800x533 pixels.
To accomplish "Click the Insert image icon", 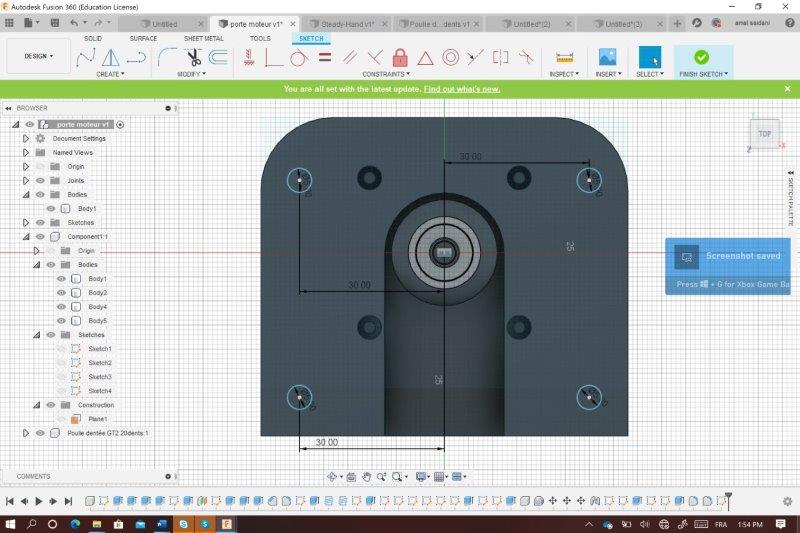I will pyautogui.click(x=608, y=57).
